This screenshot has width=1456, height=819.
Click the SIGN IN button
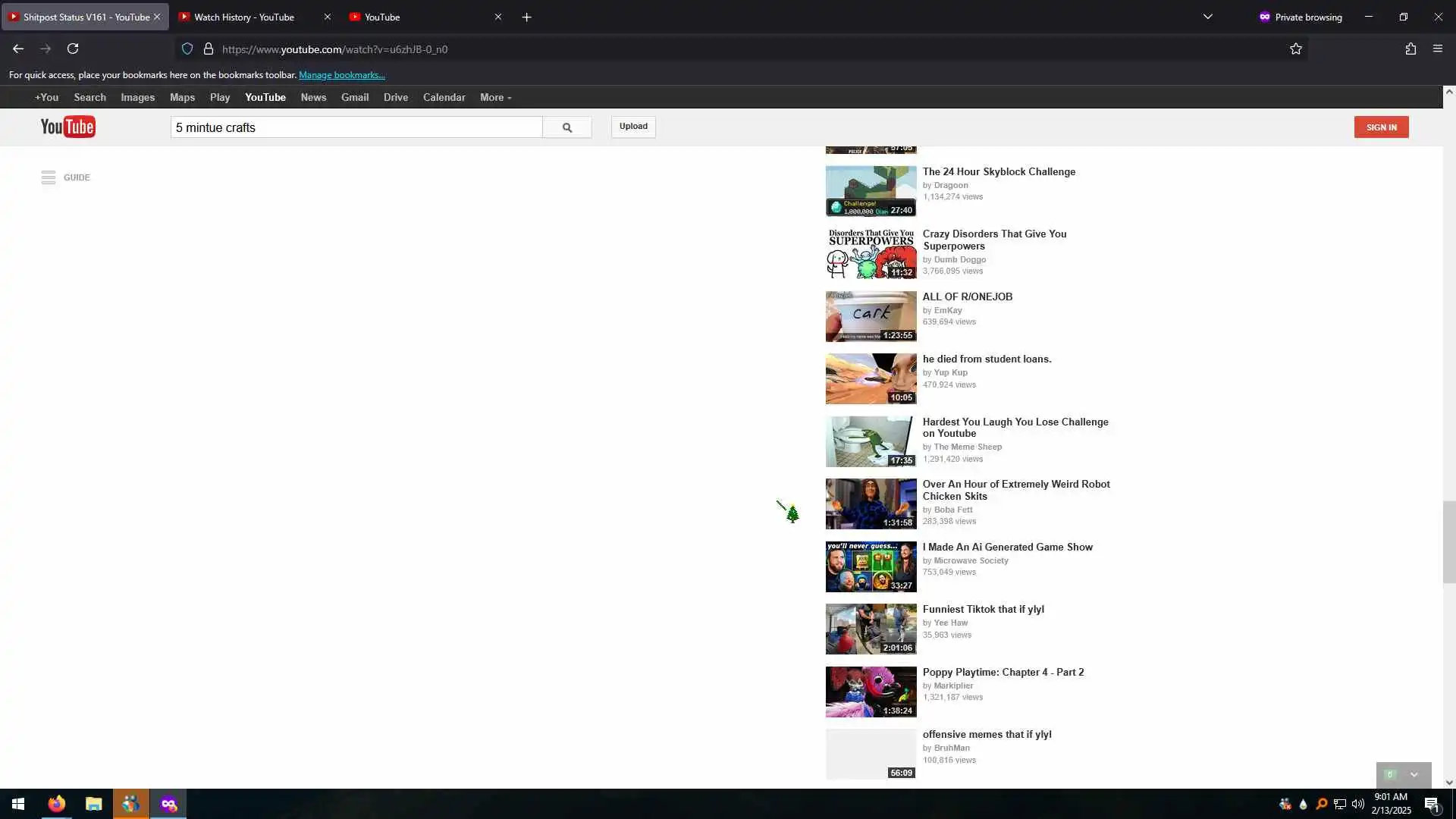[x=1381, y=127]
